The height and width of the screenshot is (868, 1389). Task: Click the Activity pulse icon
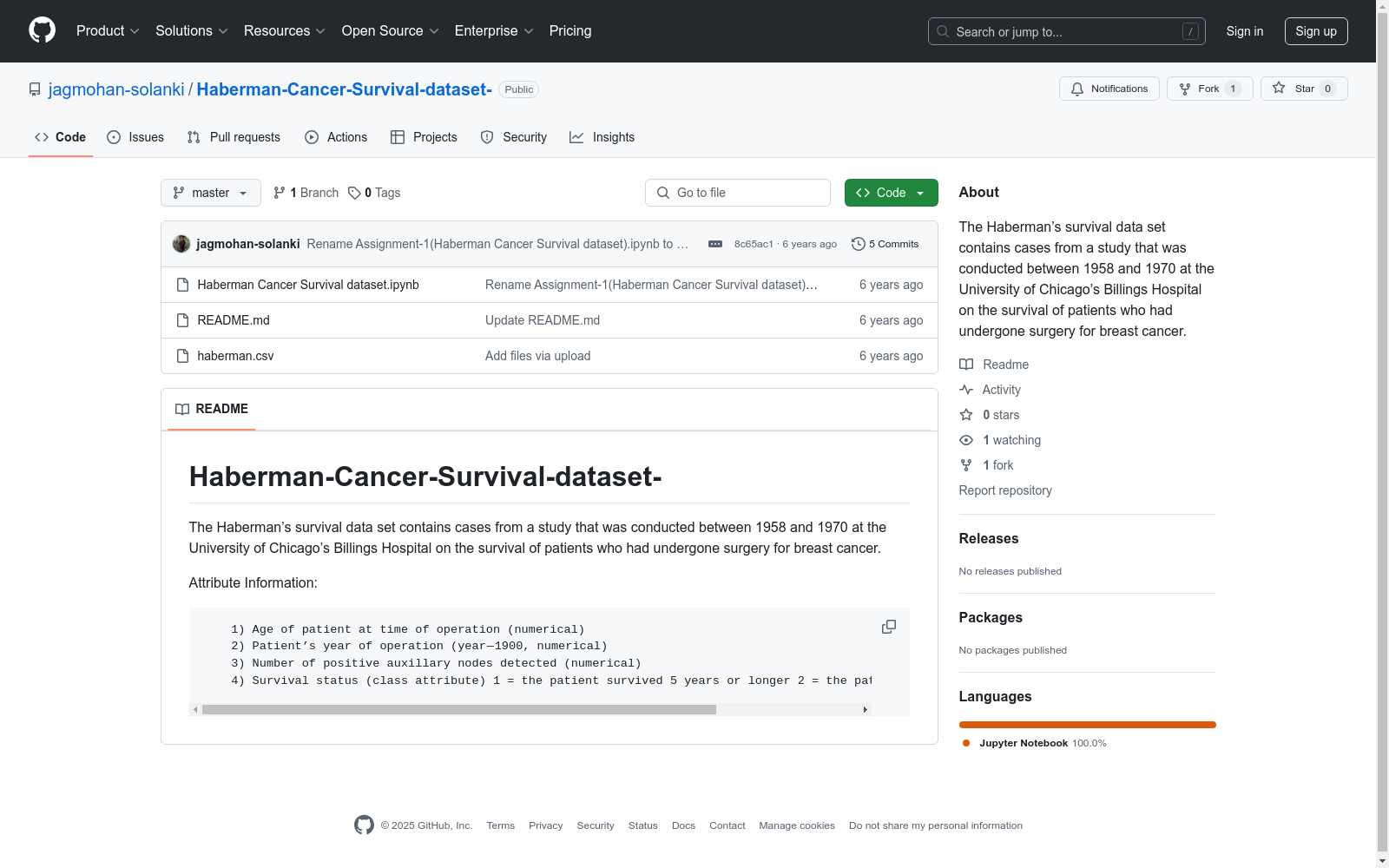point(966,390)
